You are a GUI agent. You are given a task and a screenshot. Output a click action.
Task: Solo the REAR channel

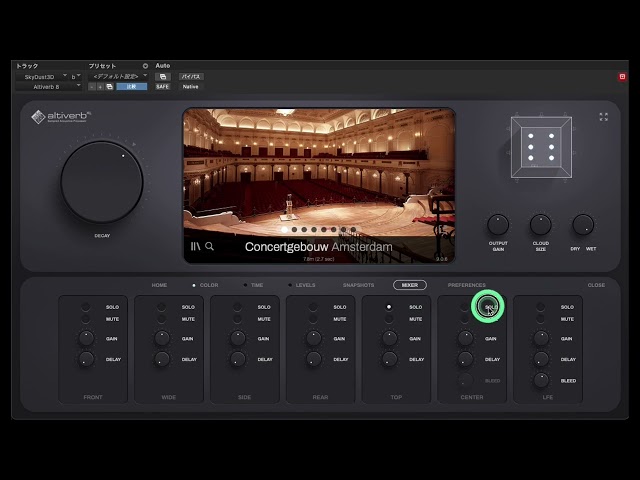click(313, 307)
